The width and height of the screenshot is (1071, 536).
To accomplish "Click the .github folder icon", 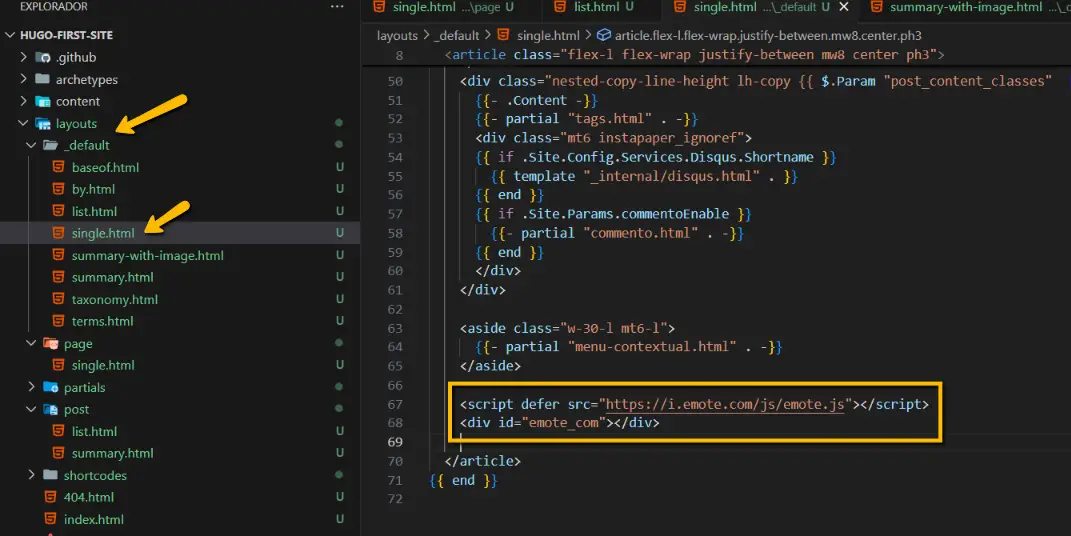I will [43, 57].
